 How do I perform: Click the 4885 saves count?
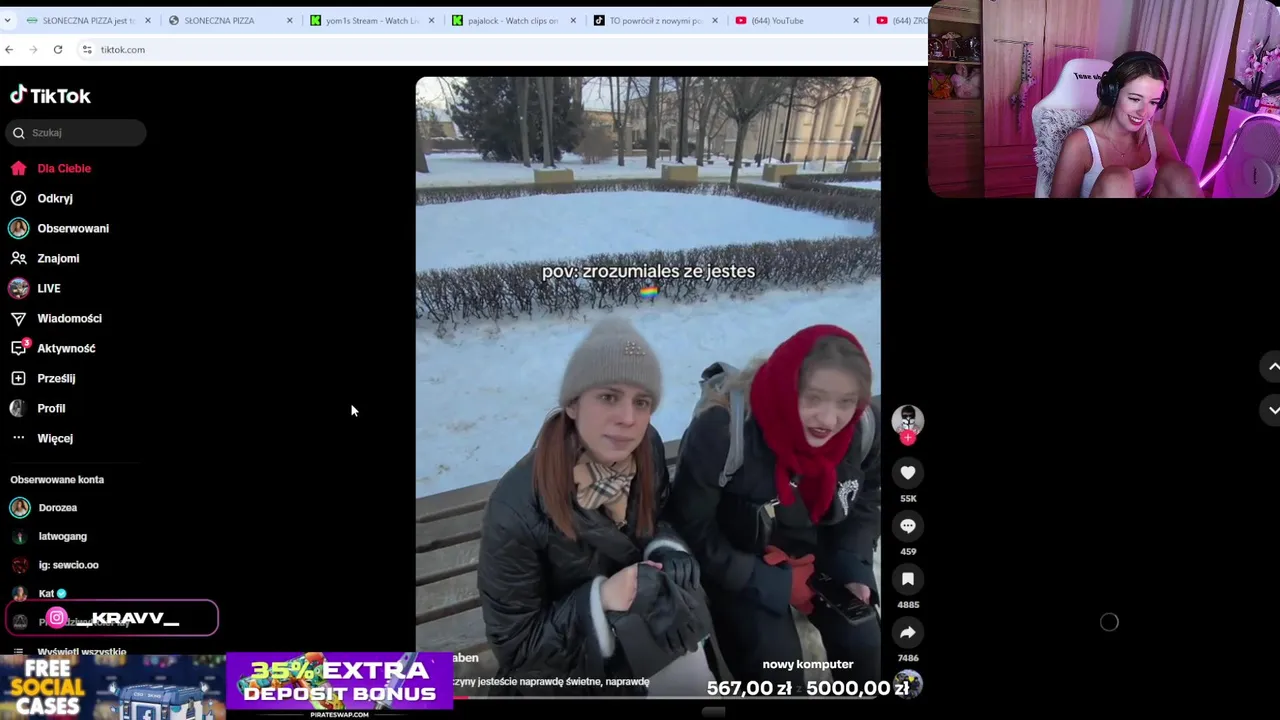click(908, 604)
